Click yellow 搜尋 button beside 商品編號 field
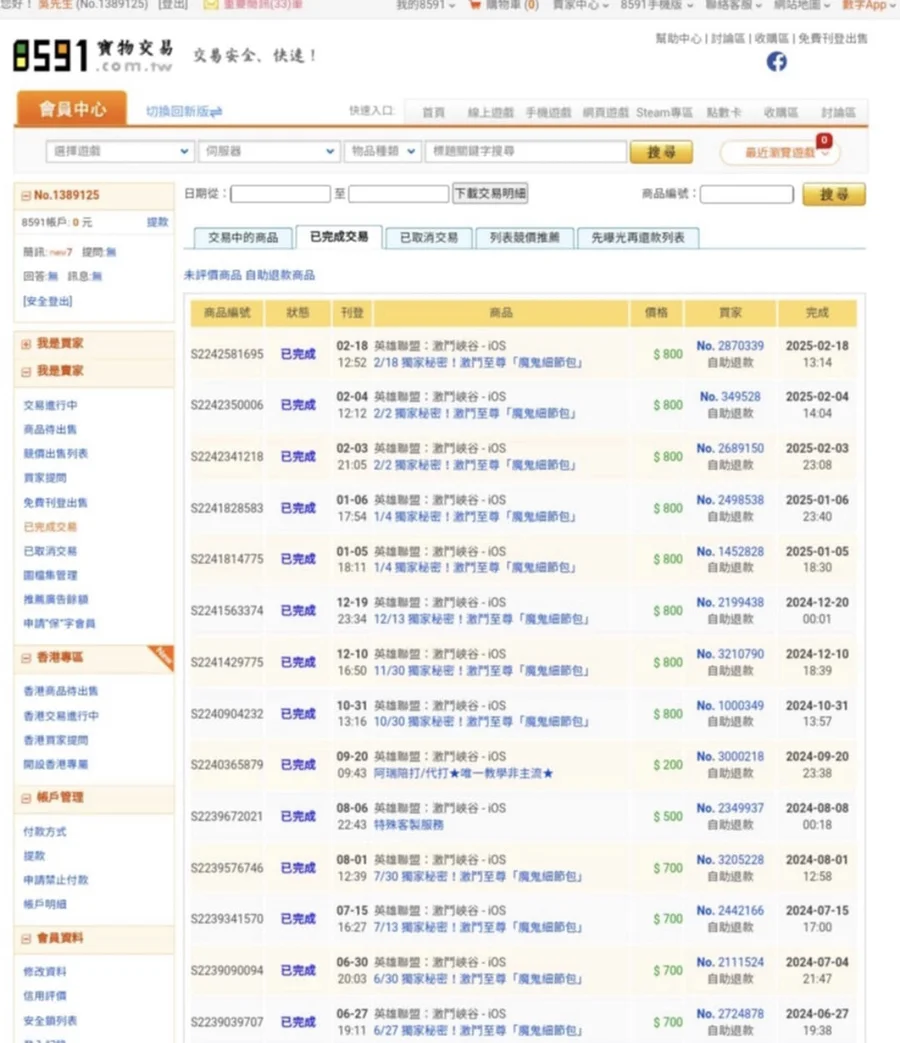This screenshot has height=1043, width=900. click(x=833, y=195)
